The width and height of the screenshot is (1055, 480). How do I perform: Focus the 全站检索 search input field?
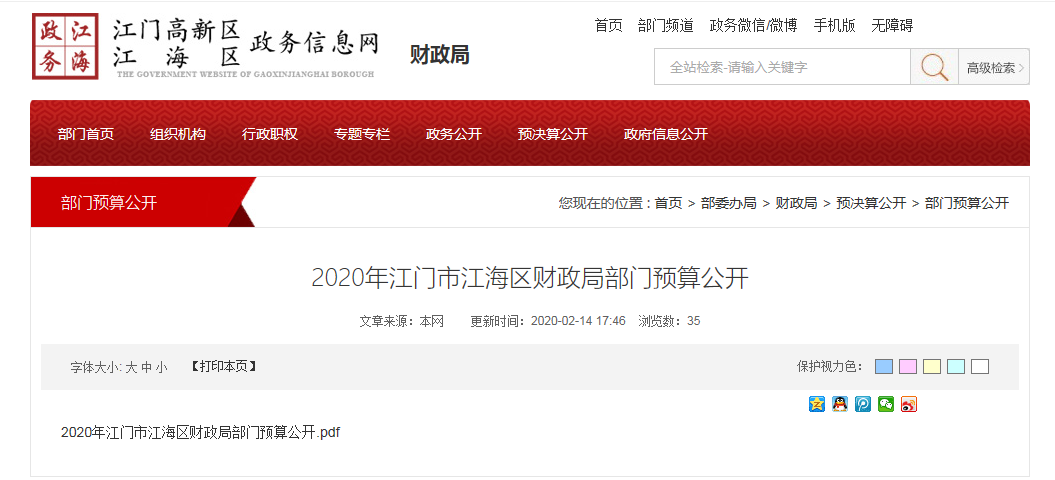[x=783, y=67]
